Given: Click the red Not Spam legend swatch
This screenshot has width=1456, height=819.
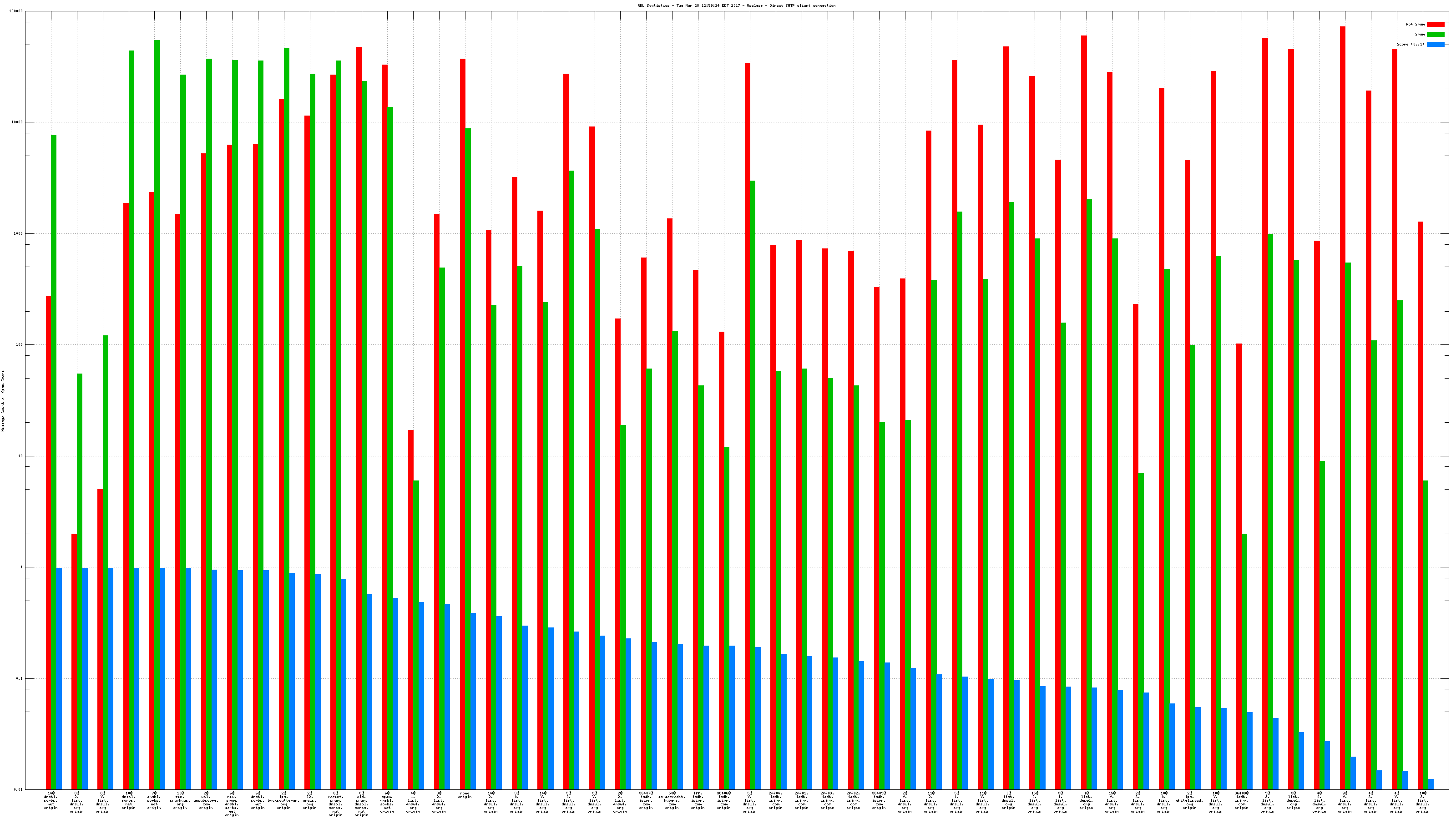Looking at the screenshot, I should pos(1435,24).
